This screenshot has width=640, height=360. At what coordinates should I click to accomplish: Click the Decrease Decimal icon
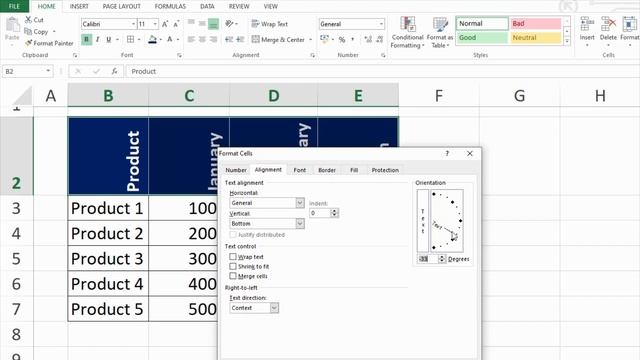[x=380, y=39]
